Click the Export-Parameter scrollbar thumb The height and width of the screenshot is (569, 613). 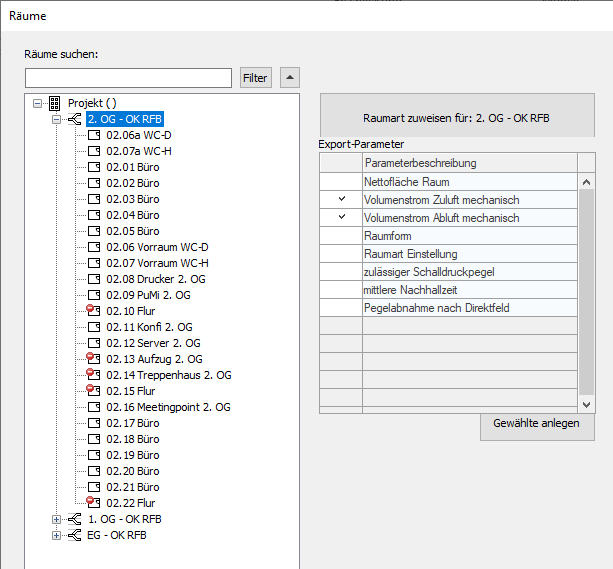pyautogui.click(x=586, y=293)
